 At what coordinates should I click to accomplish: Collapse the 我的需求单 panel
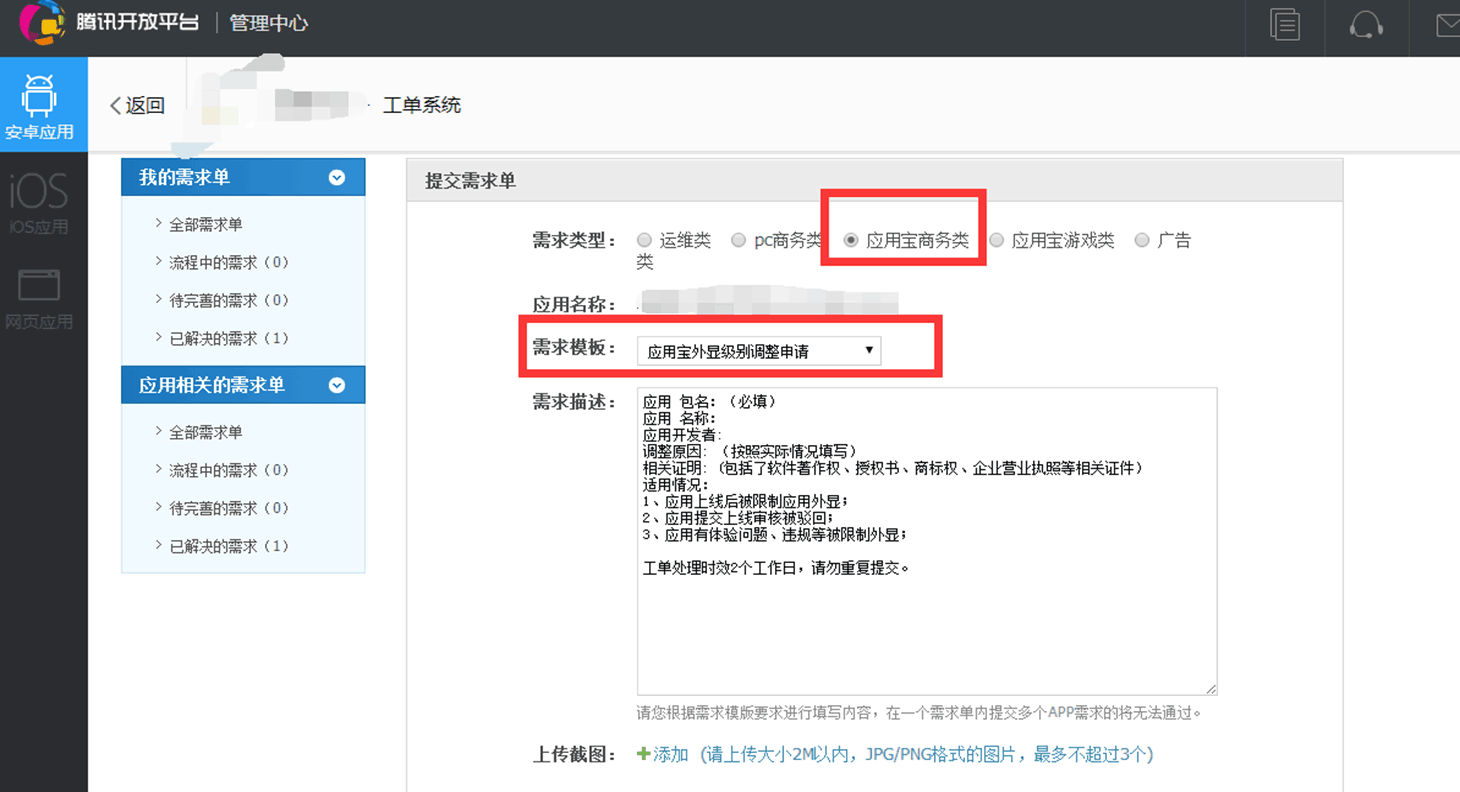pyautogui.click(x=337, y=177)
